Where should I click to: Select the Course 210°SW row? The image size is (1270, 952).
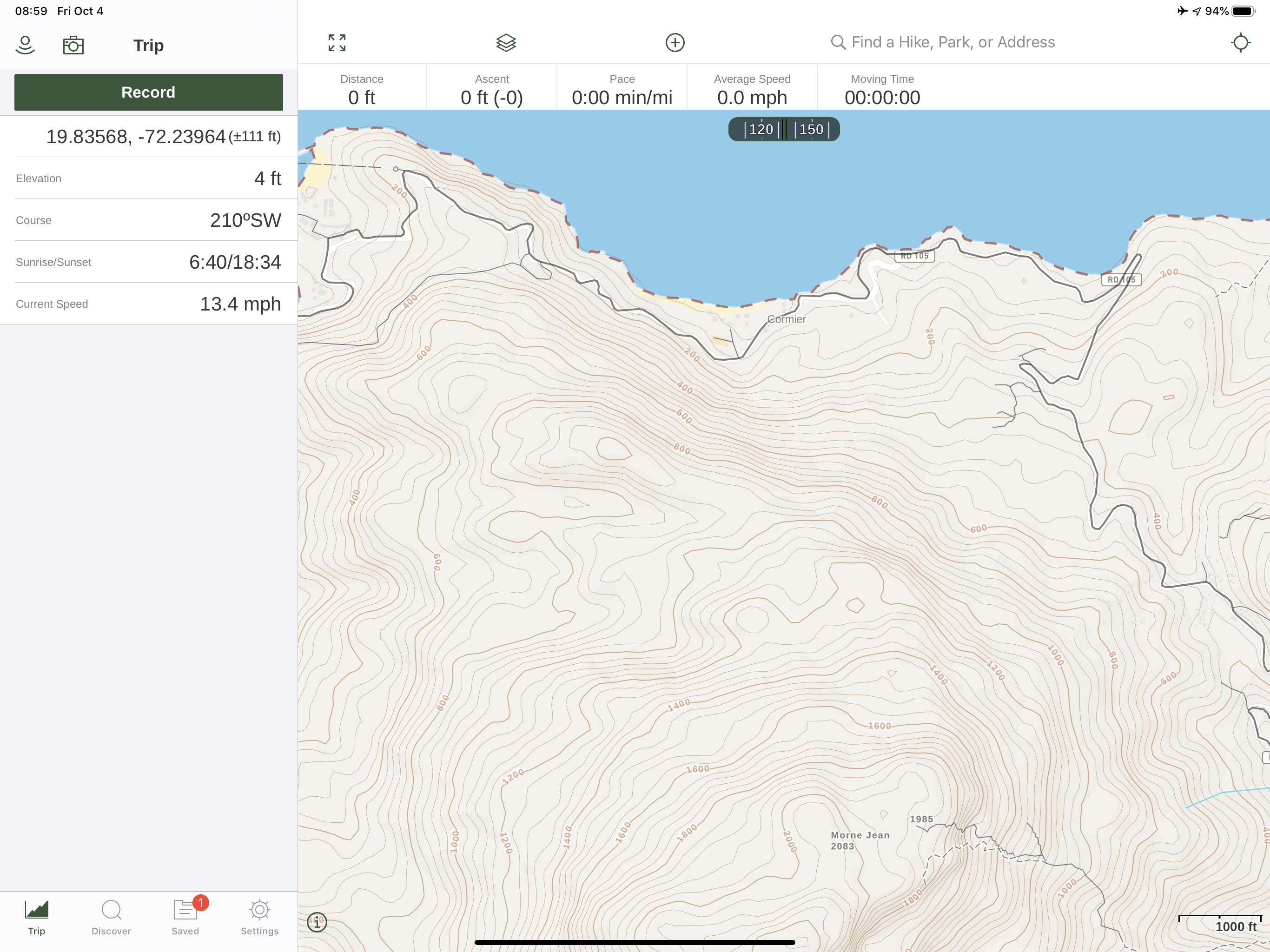click(x=149, y=220)
